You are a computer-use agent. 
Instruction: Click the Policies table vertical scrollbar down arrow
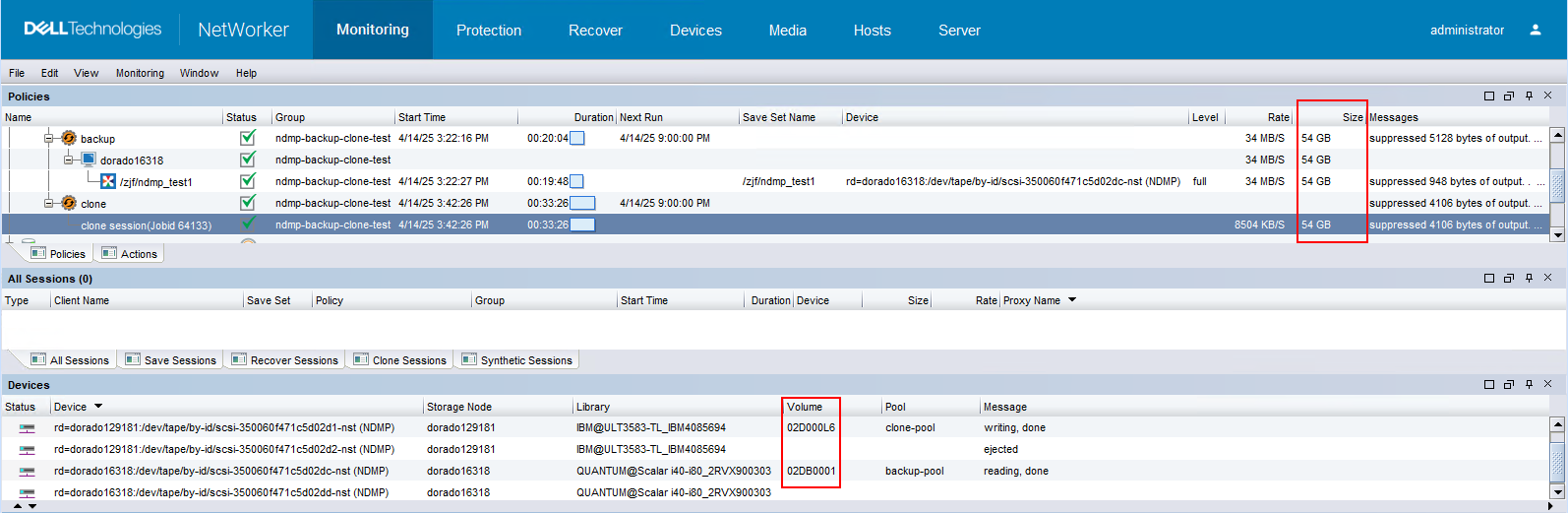coord(1557,235)
